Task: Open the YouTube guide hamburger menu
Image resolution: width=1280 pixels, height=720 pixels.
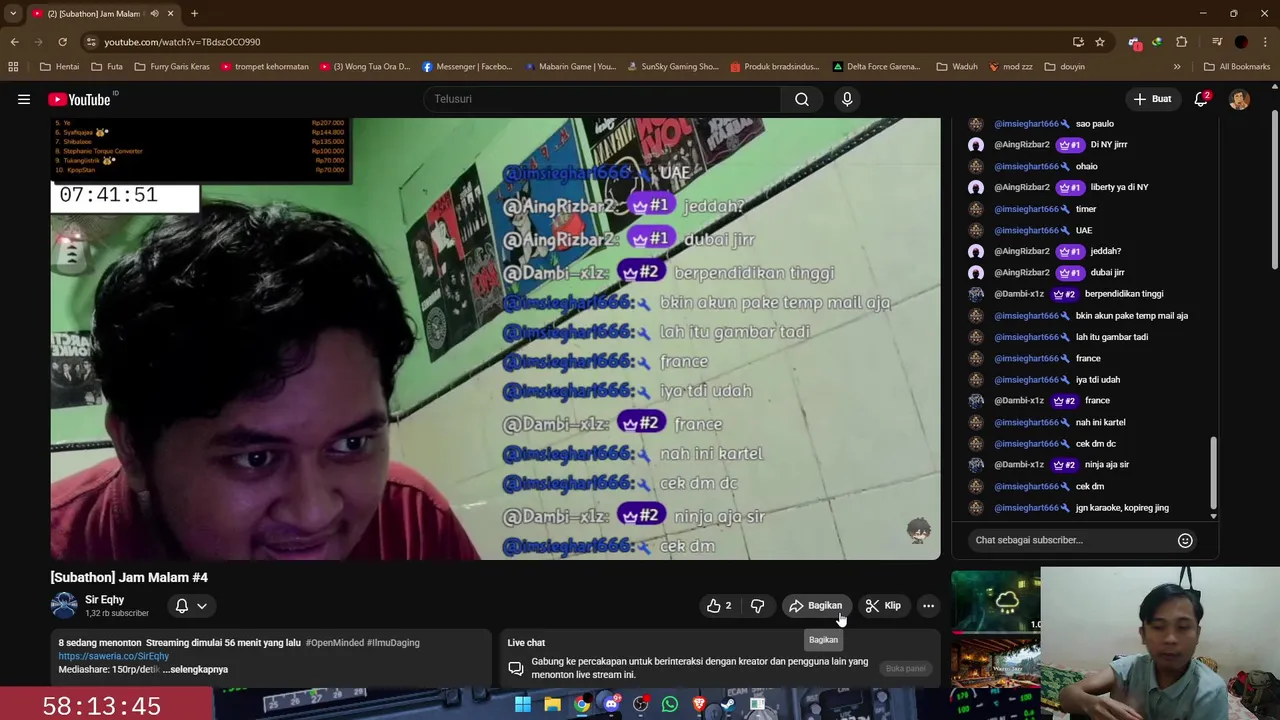Action: pos(24,99)
